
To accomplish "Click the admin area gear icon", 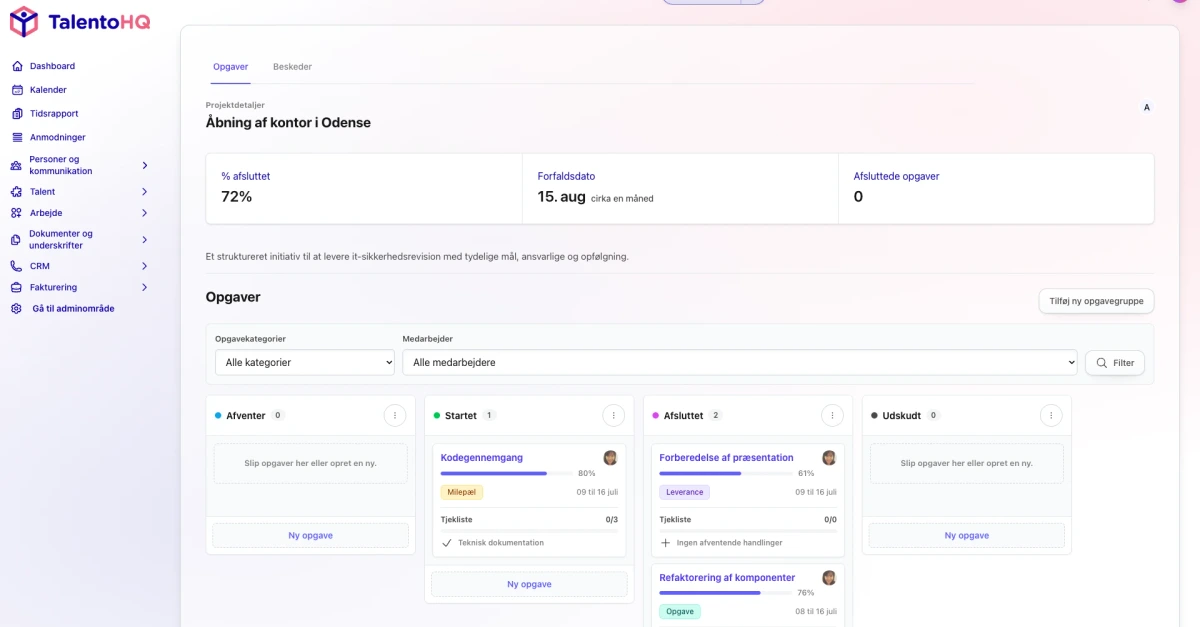I will pyautogui.click(x=16, y=309).
